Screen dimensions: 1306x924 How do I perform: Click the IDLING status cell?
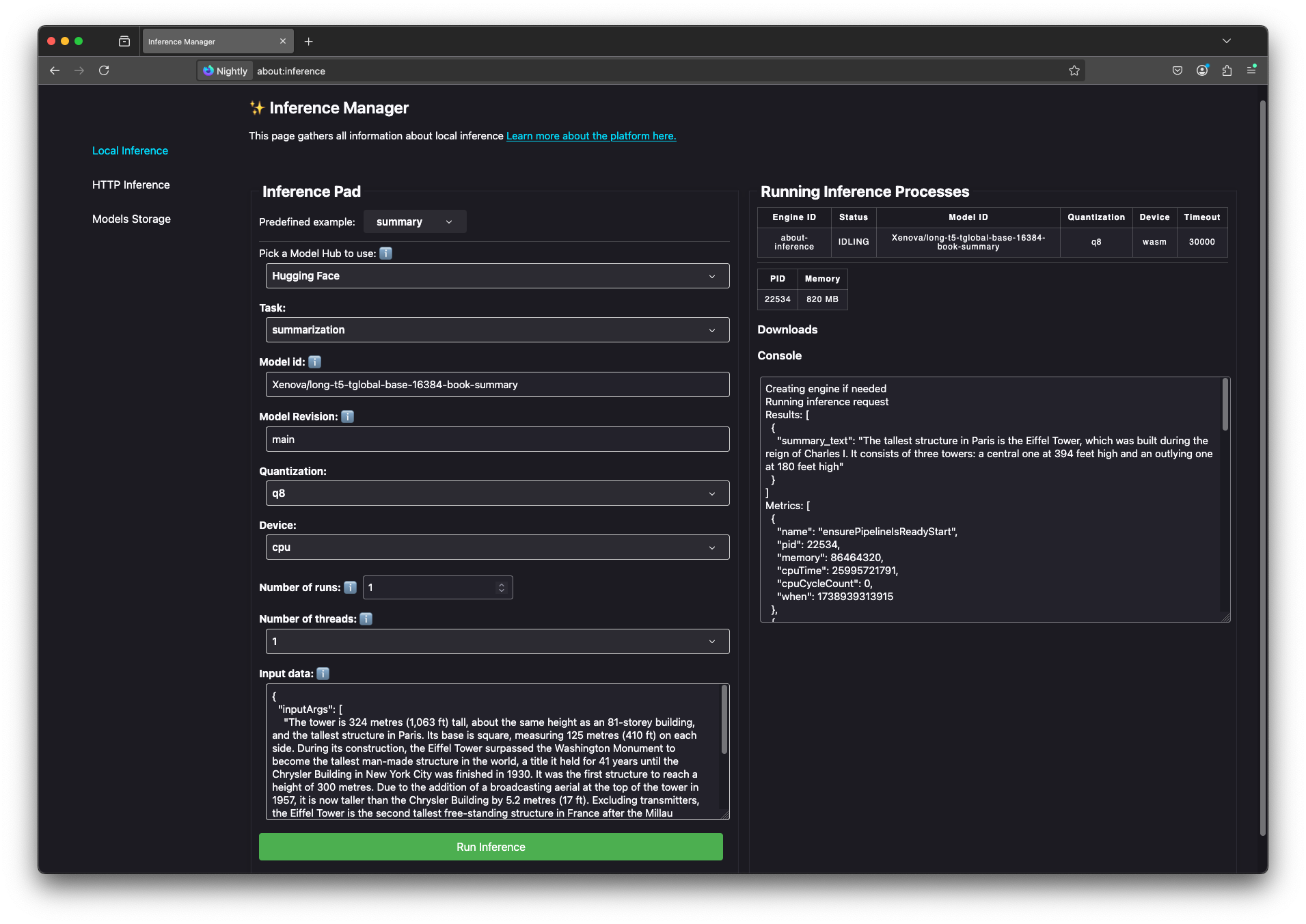click(854, 242)
